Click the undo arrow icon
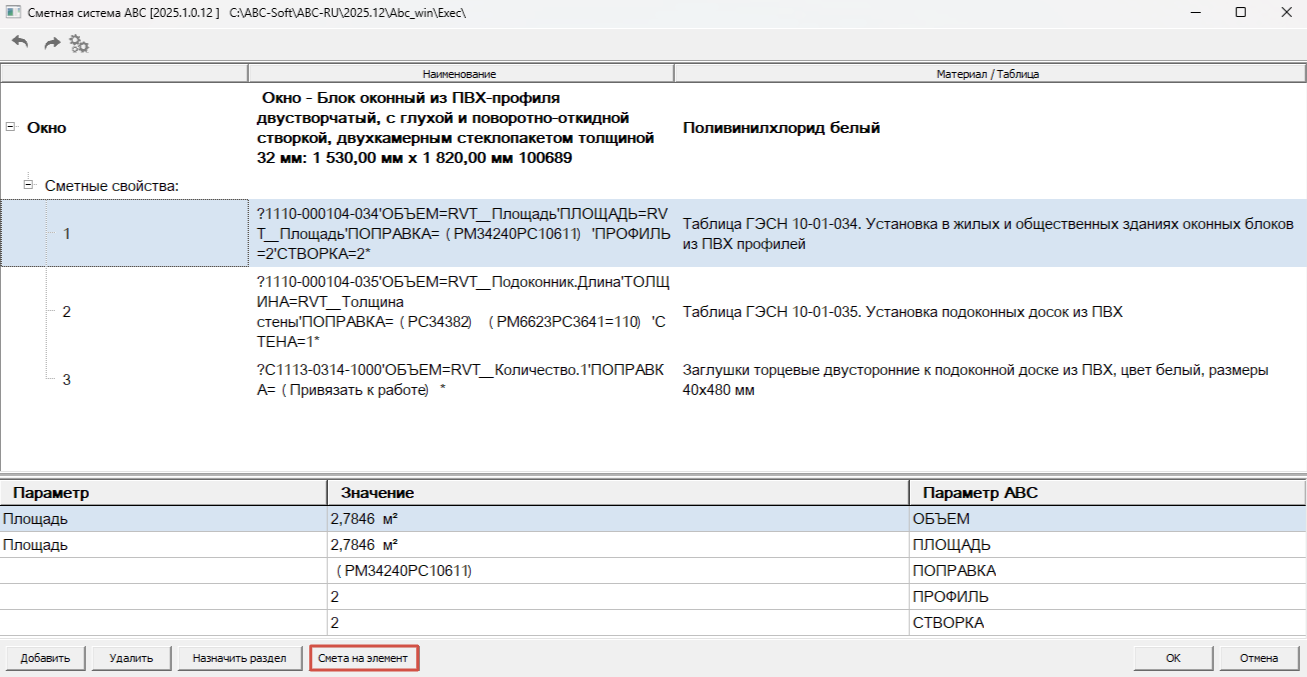The image size is (1307, 677). click(20, 43)
